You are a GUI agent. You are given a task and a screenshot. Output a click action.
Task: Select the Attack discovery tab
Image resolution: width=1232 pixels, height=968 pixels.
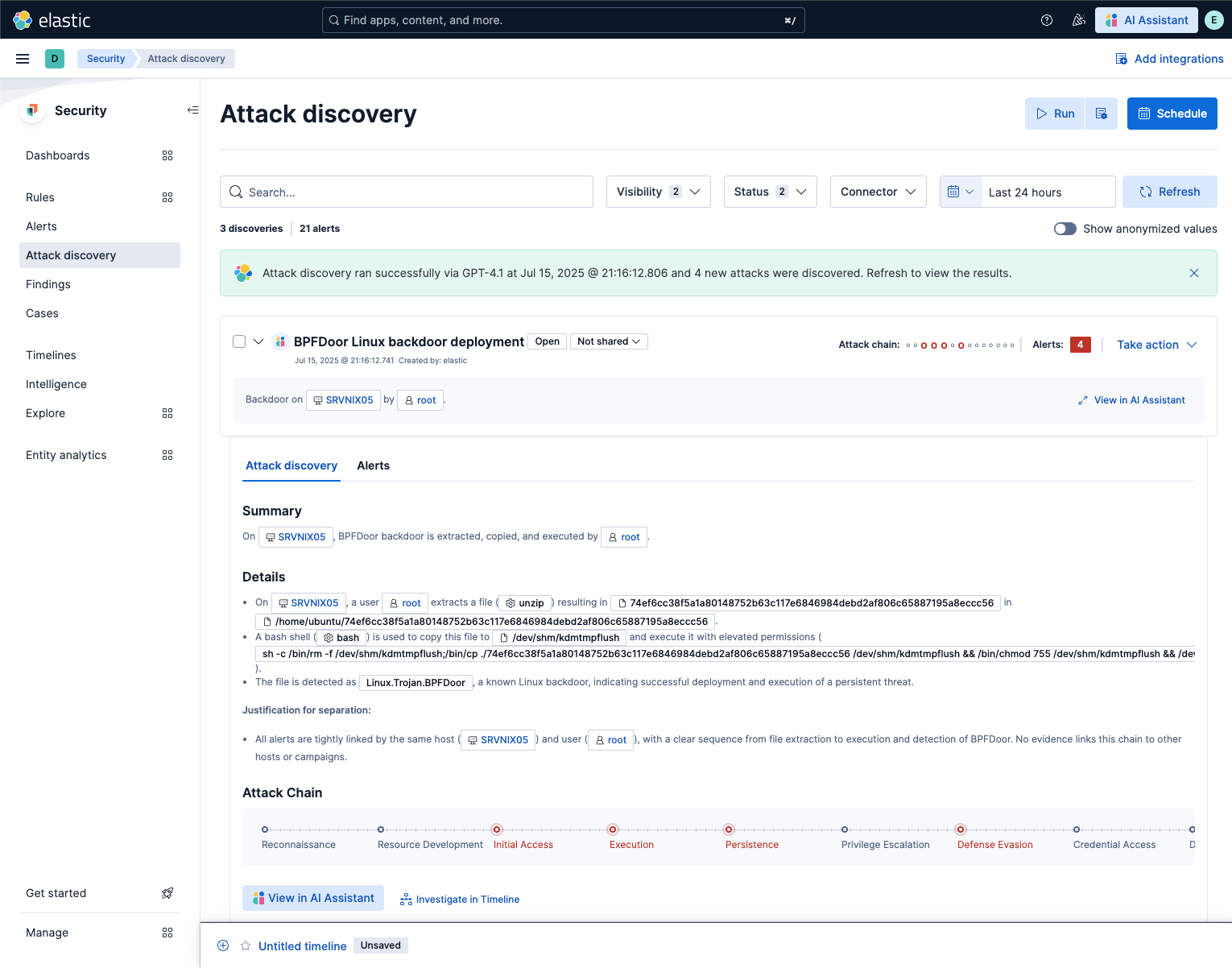pyautogui.click(x=291, y=465)
